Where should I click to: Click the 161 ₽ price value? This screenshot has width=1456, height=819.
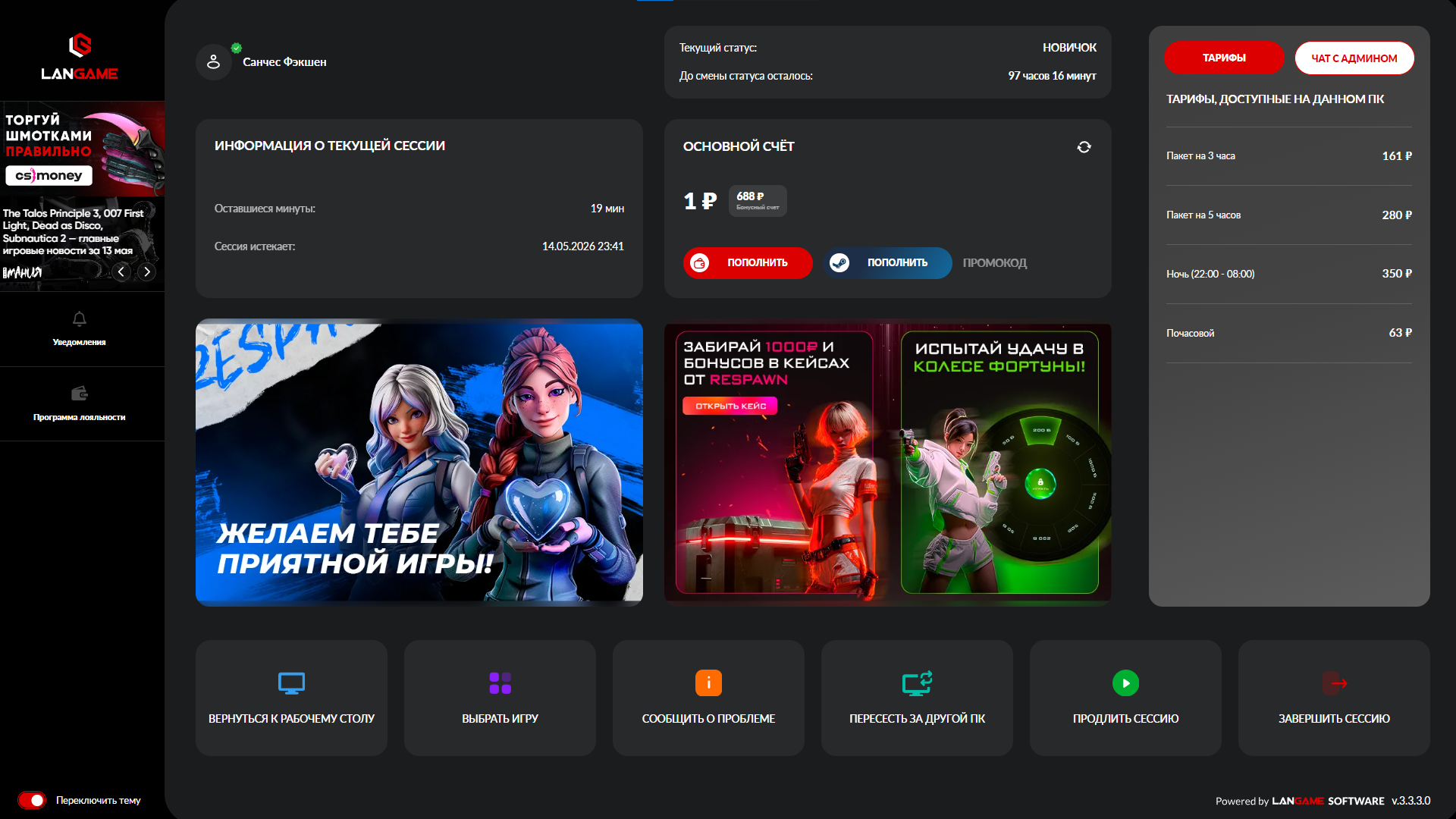[1397, 156]
